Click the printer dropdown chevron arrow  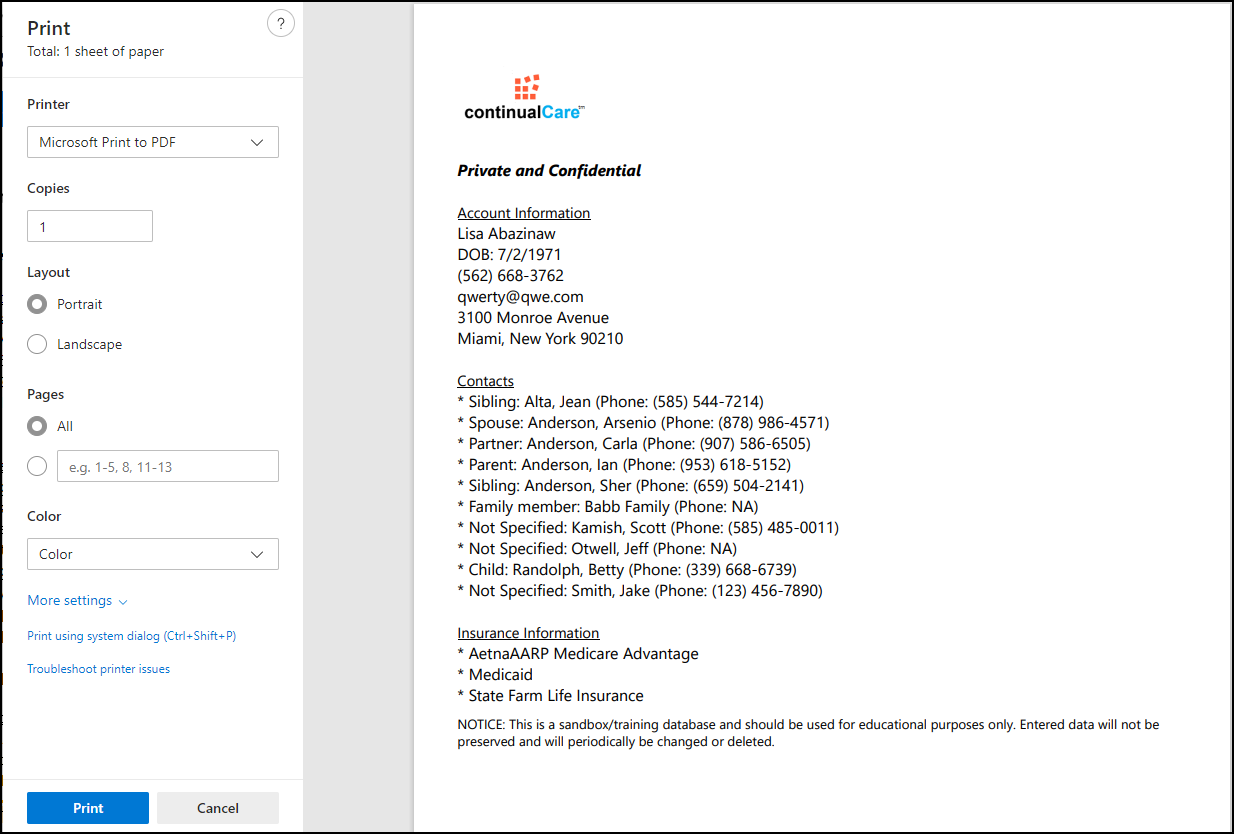[x=257, y=142]
